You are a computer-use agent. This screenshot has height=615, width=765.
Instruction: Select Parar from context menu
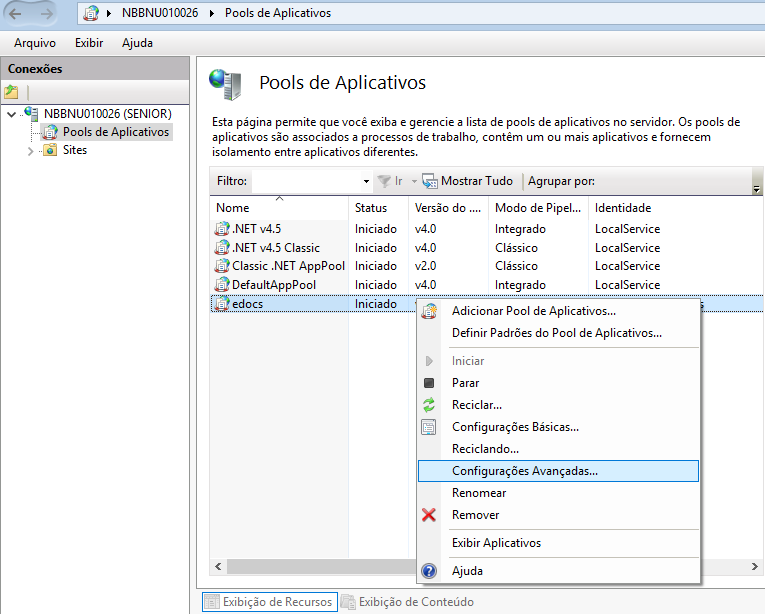click(559, 383)
